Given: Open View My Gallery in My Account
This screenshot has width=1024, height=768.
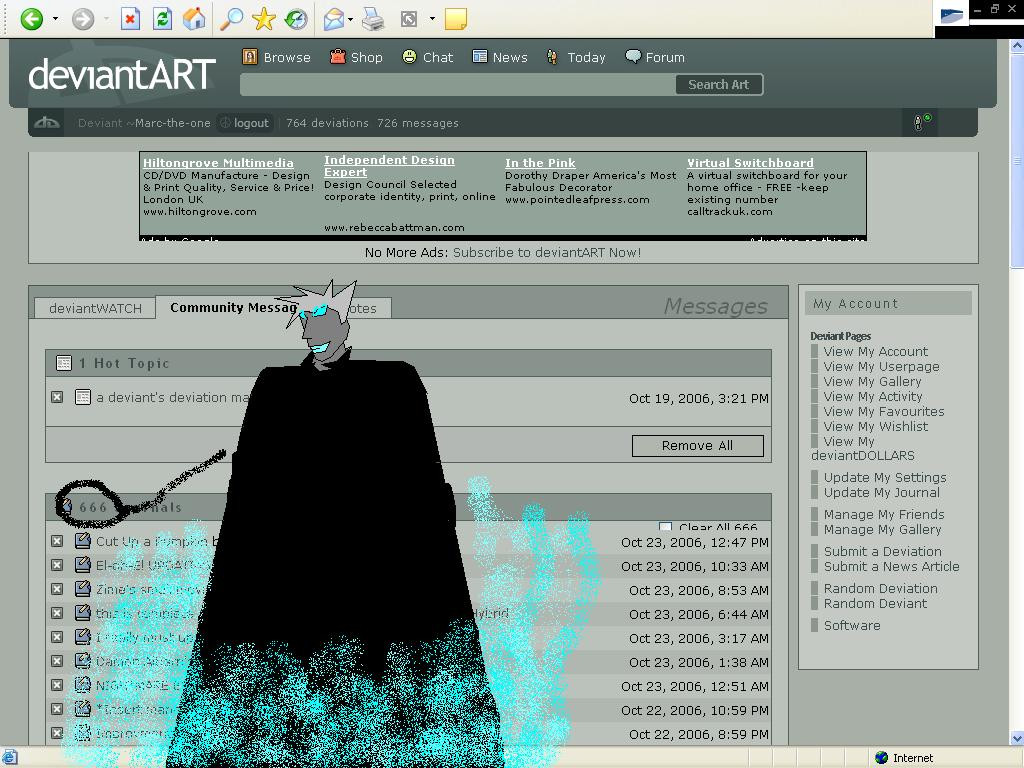Looking at the screenshot, I should tap(872, 381).
